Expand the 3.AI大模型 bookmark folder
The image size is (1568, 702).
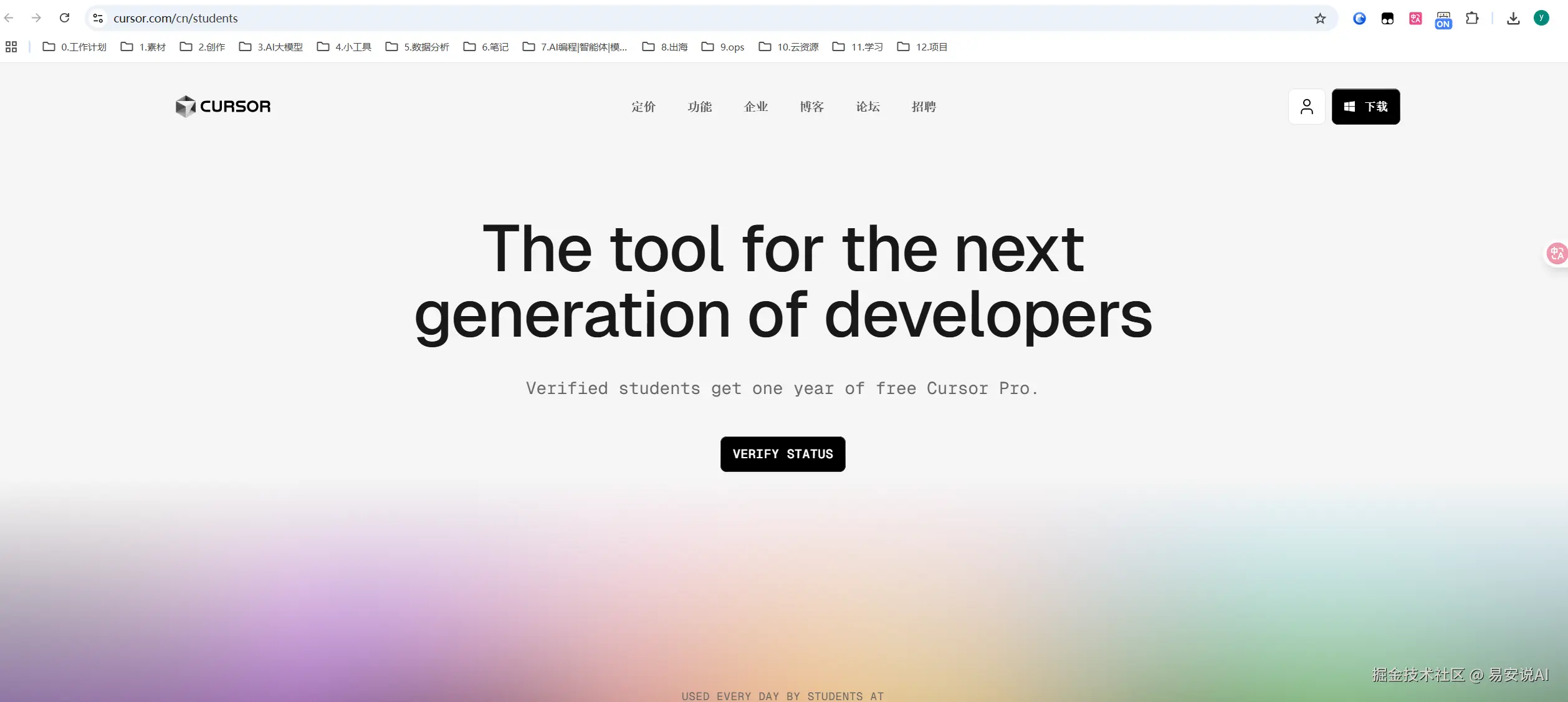pyautogui.click(x=271, y=47)
